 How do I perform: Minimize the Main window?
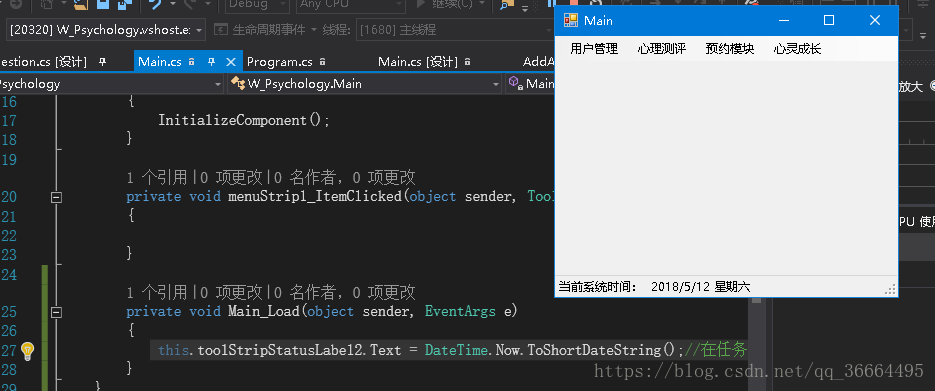[x=784, y=20]
